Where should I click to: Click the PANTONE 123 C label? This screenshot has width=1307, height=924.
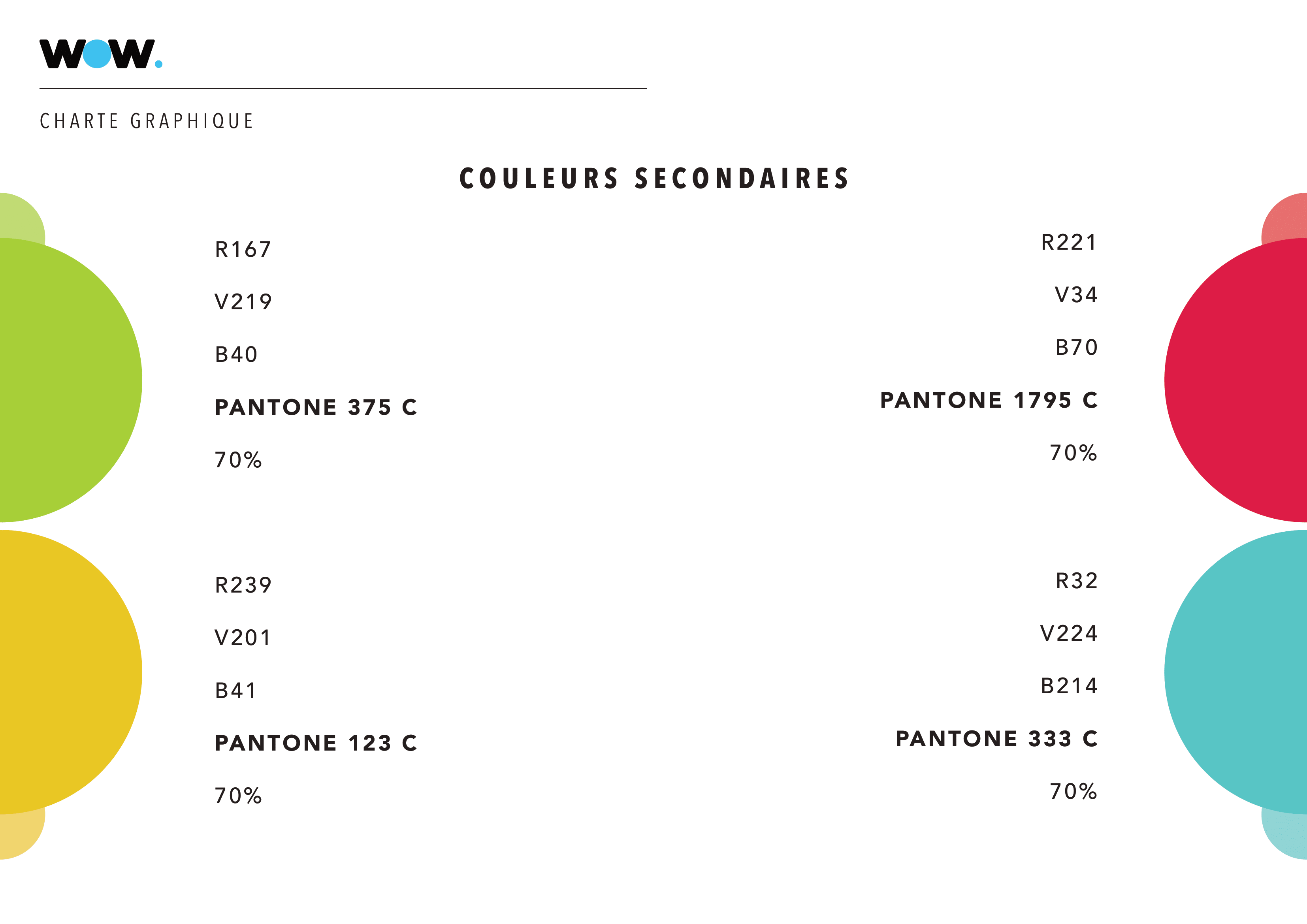[x=316, y=743]
